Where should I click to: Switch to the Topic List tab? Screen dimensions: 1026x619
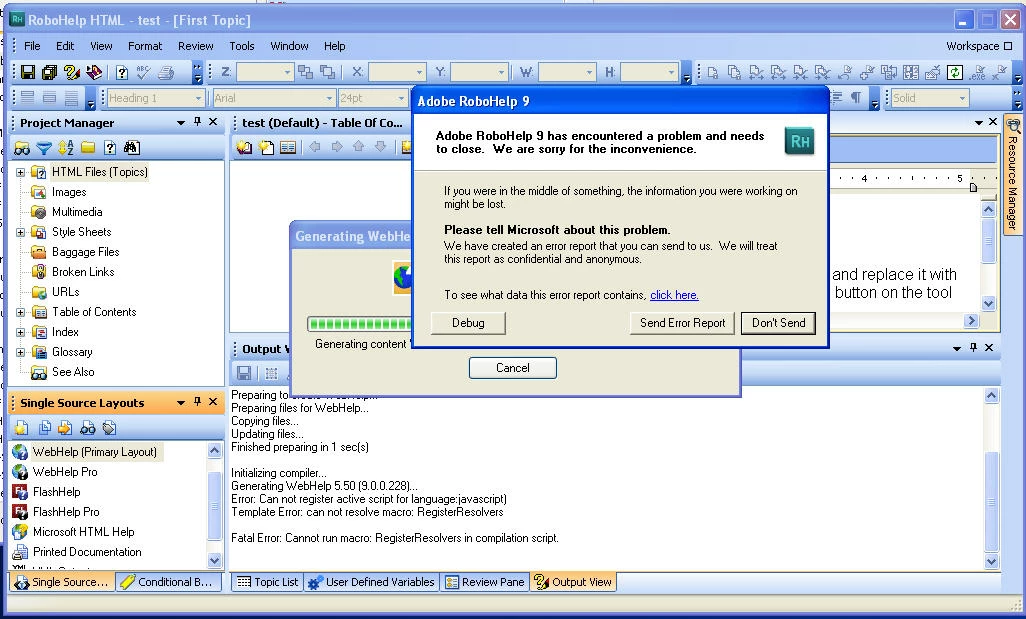pyautogui.click(x=268, y=582)
